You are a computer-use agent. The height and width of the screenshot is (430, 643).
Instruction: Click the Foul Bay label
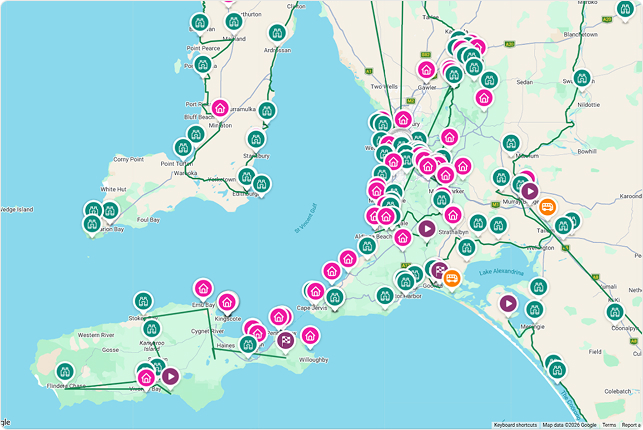pos(148,220)
